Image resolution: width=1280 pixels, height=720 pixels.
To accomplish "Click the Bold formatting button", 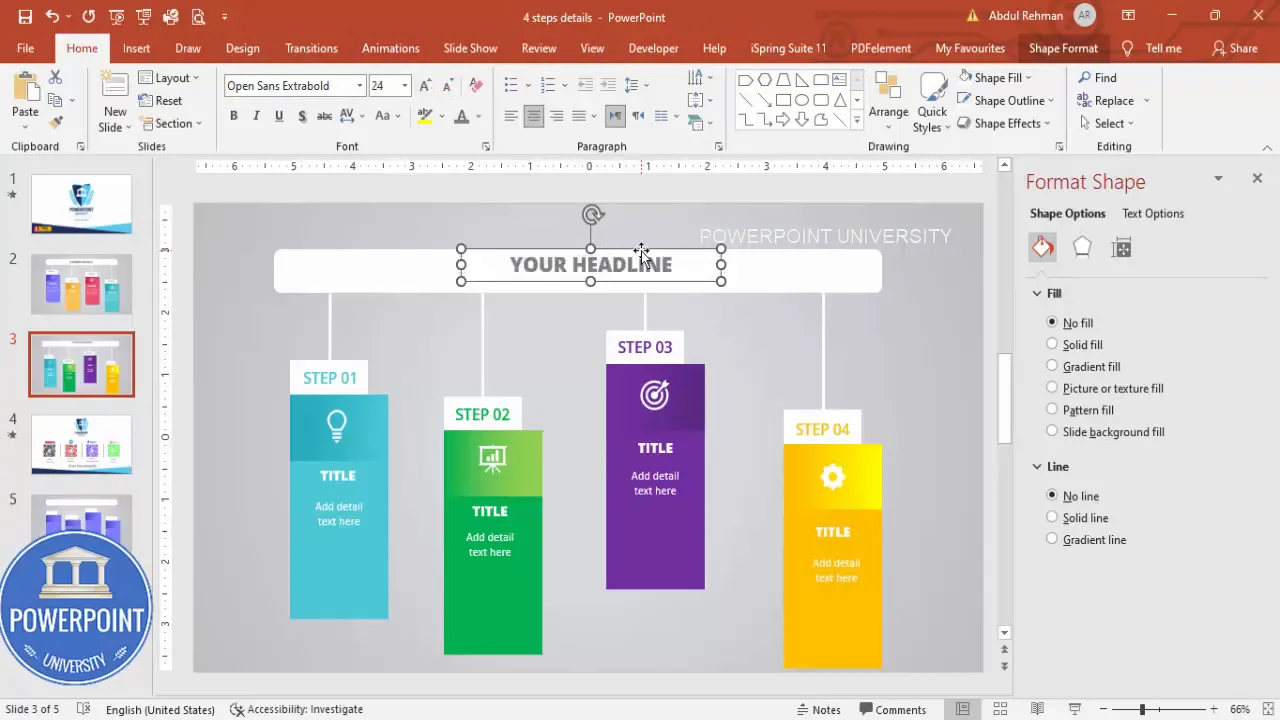I will click(x=234, y=116).
